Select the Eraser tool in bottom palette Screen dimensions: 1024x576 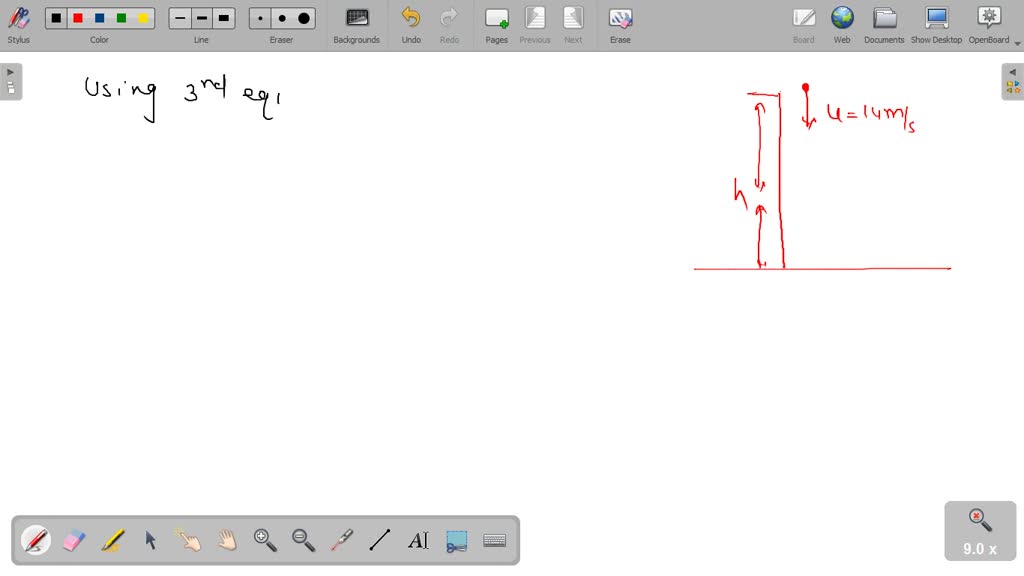pyautogui.click(x=74, y=540)
